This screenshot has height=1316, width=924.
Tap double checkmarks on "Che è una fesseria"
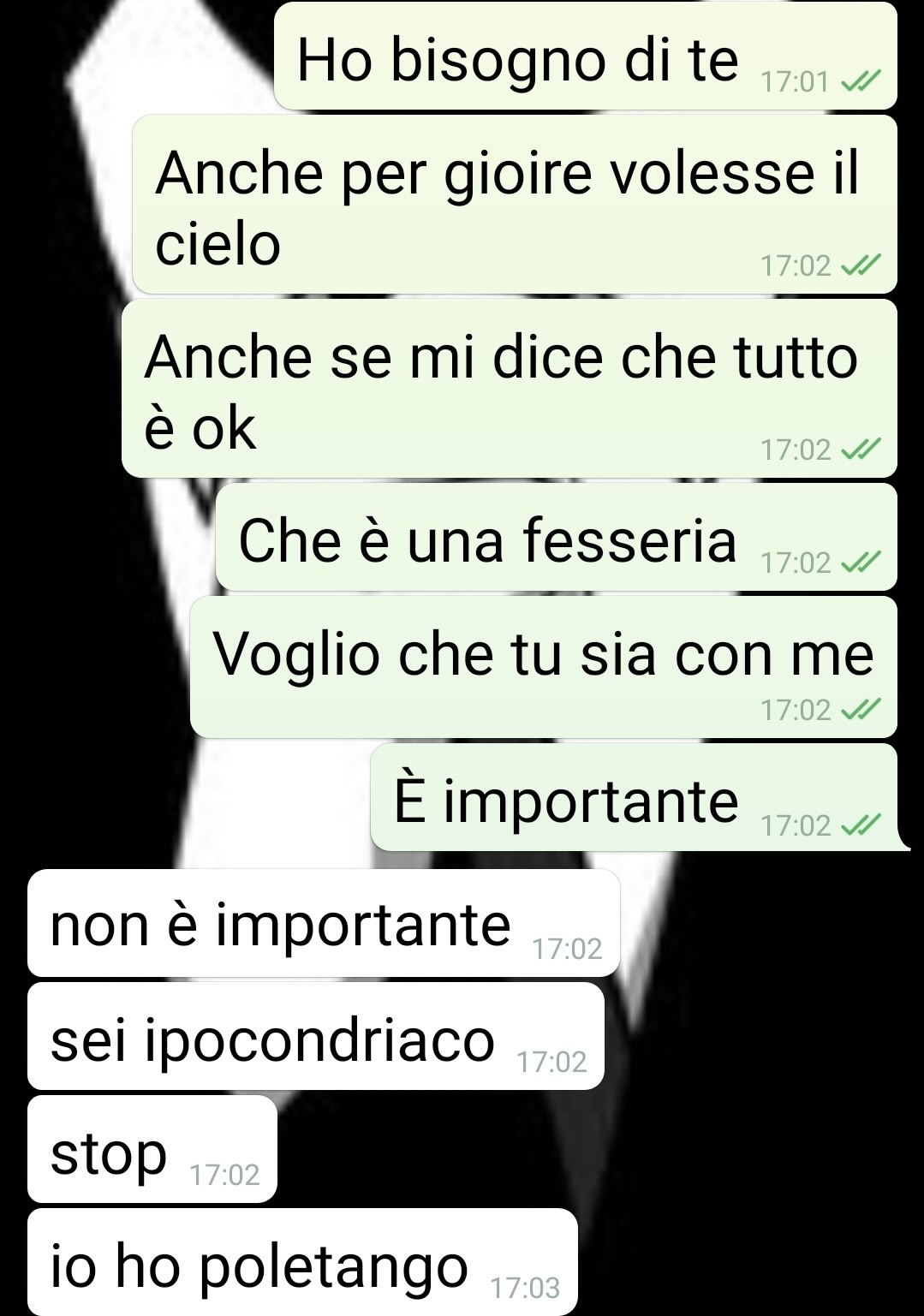(x=860, y=563)
